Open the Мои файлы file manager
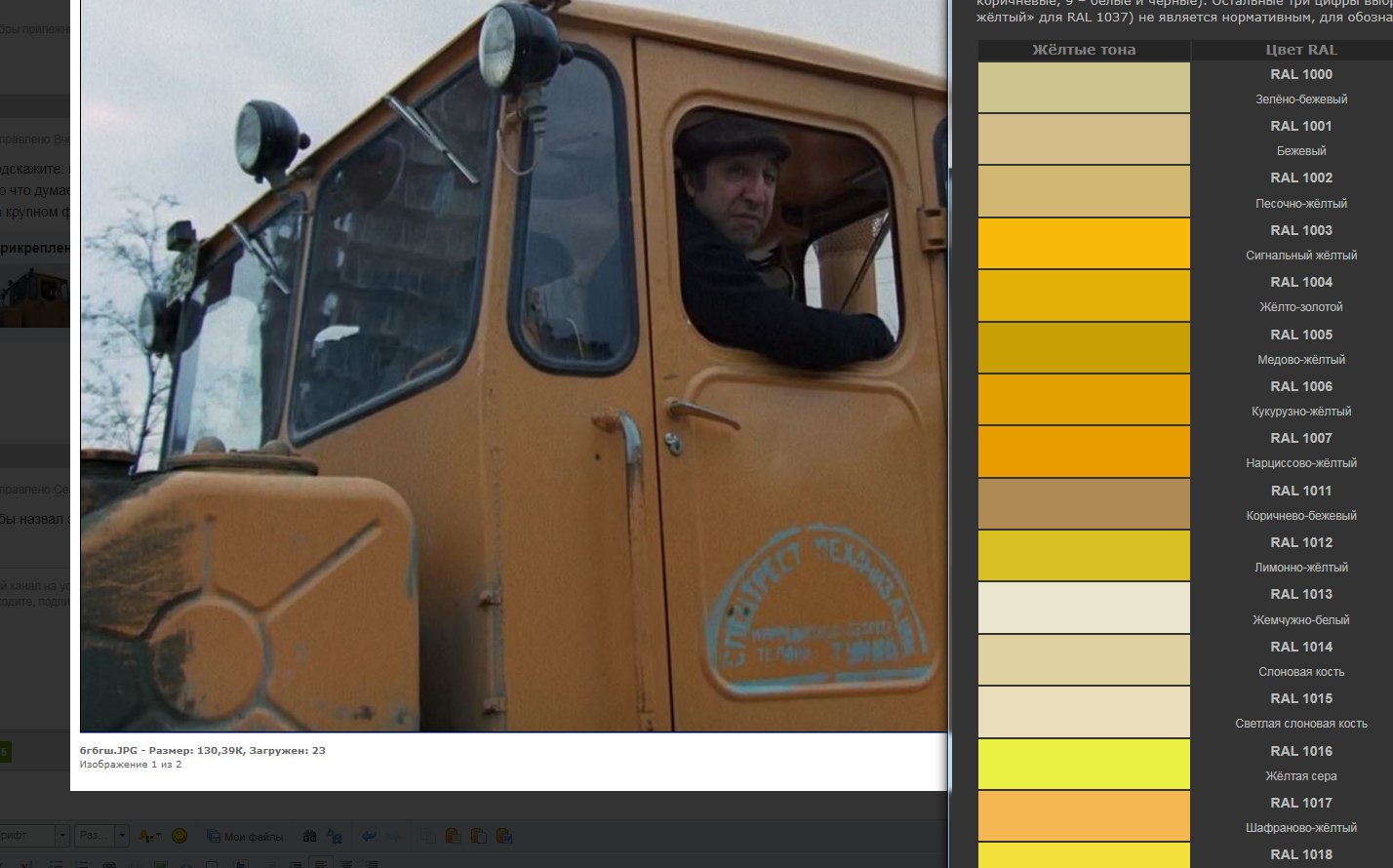This screenshot has width=1393, height=868. pos(245,836)
